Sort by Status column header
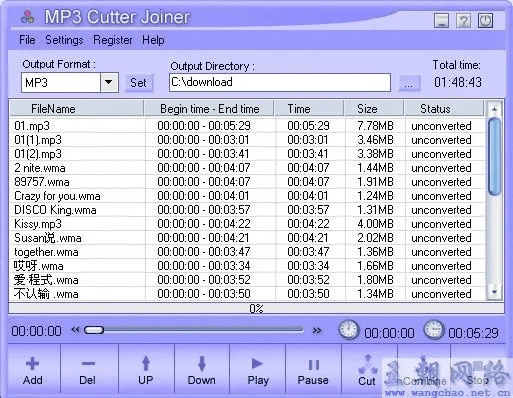Viewport: 513px width, 398px height. 444,109
